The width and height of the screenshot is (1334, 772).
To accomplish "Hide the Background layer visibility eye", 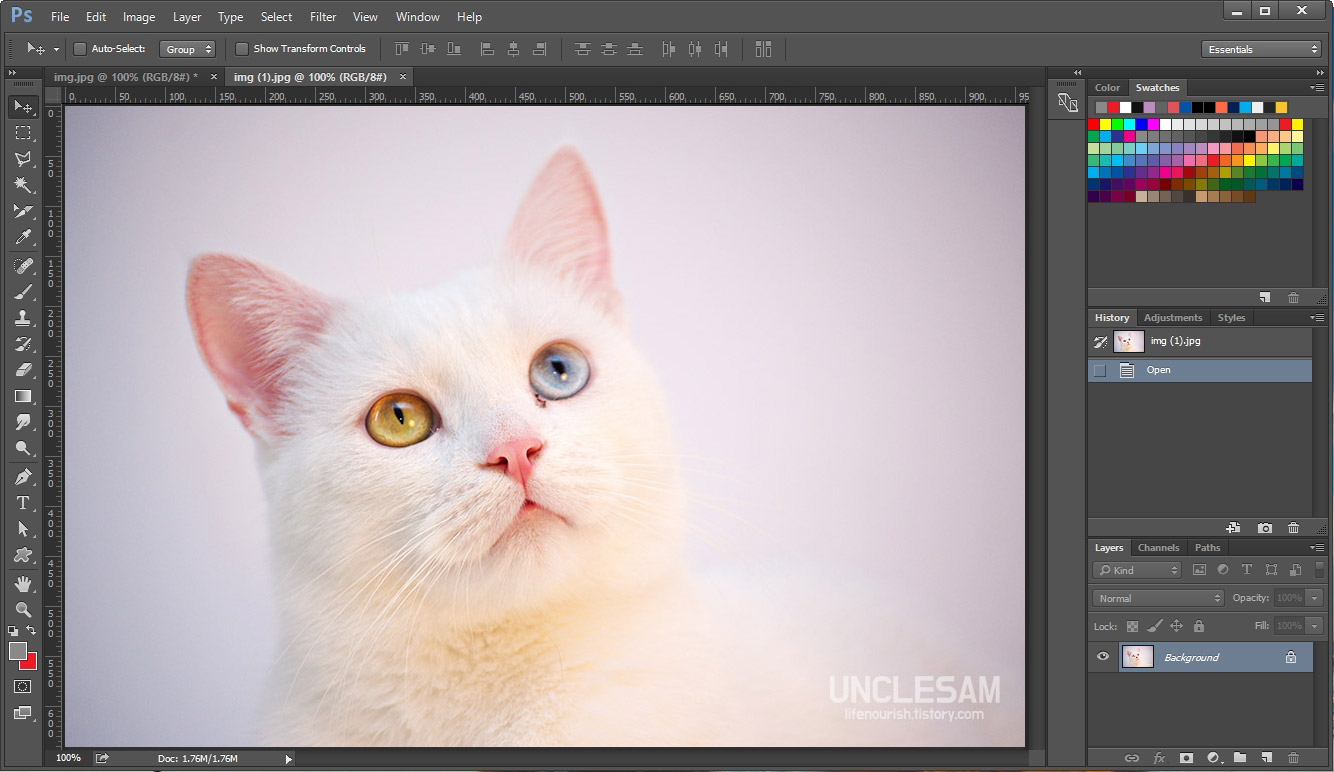I will [1103, 657].
